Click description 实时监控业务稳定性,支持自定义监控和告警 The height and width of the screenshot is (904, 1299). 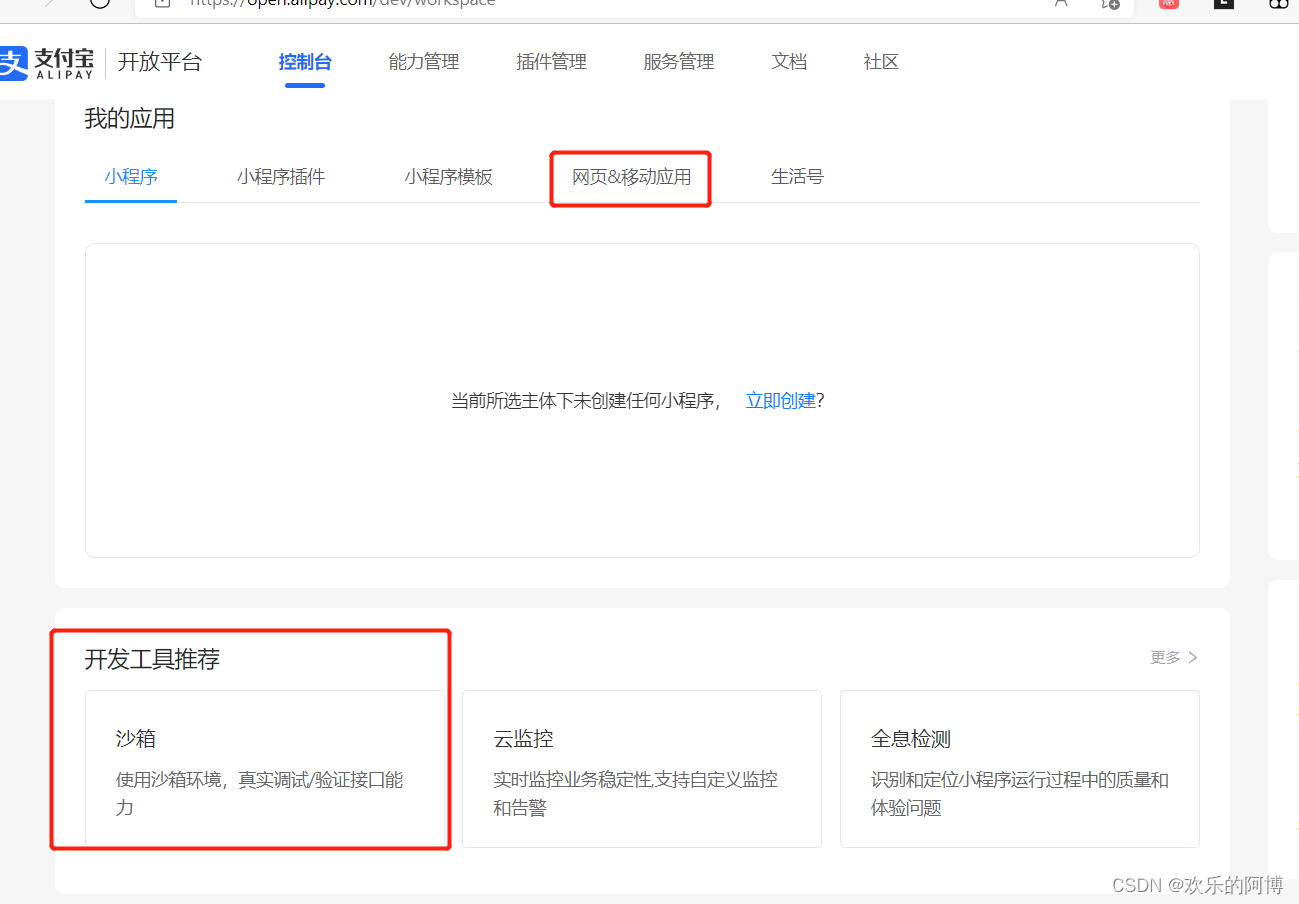pyautogui.click(x=636, y=793)
